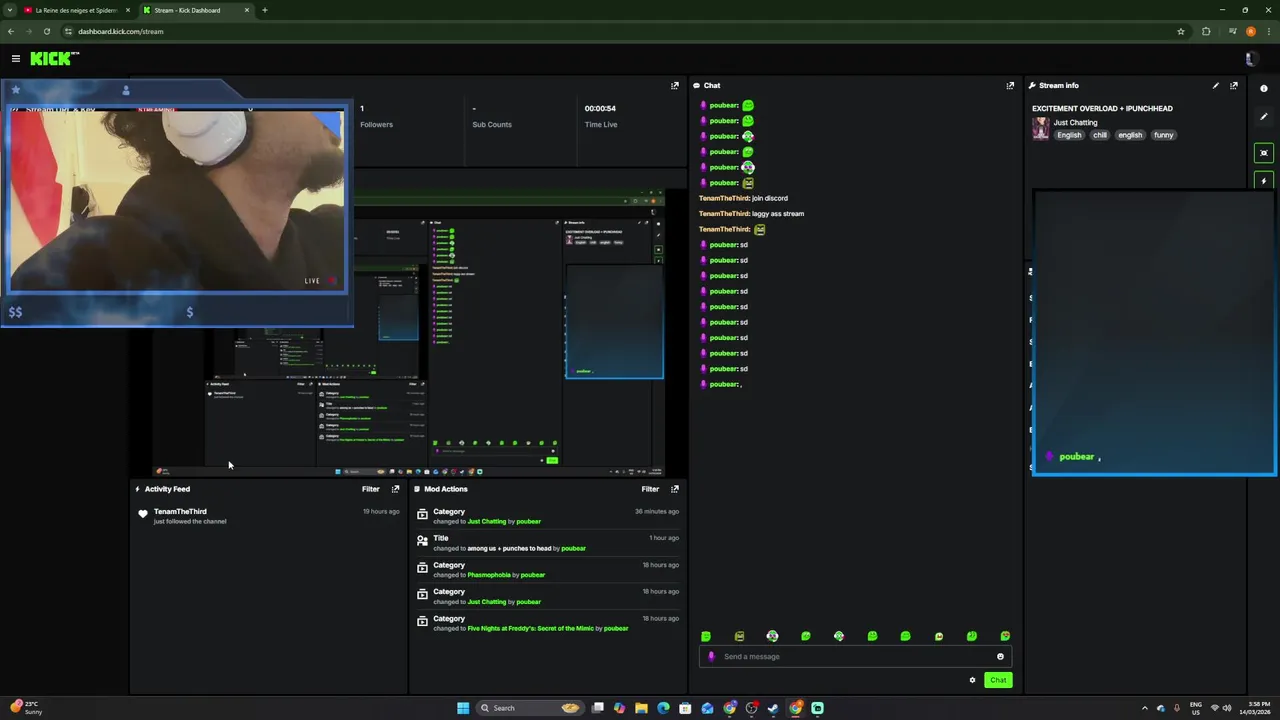Insert the second olive robot quick emote
This screenshot has width=1280, height=720.
[739, 636]
